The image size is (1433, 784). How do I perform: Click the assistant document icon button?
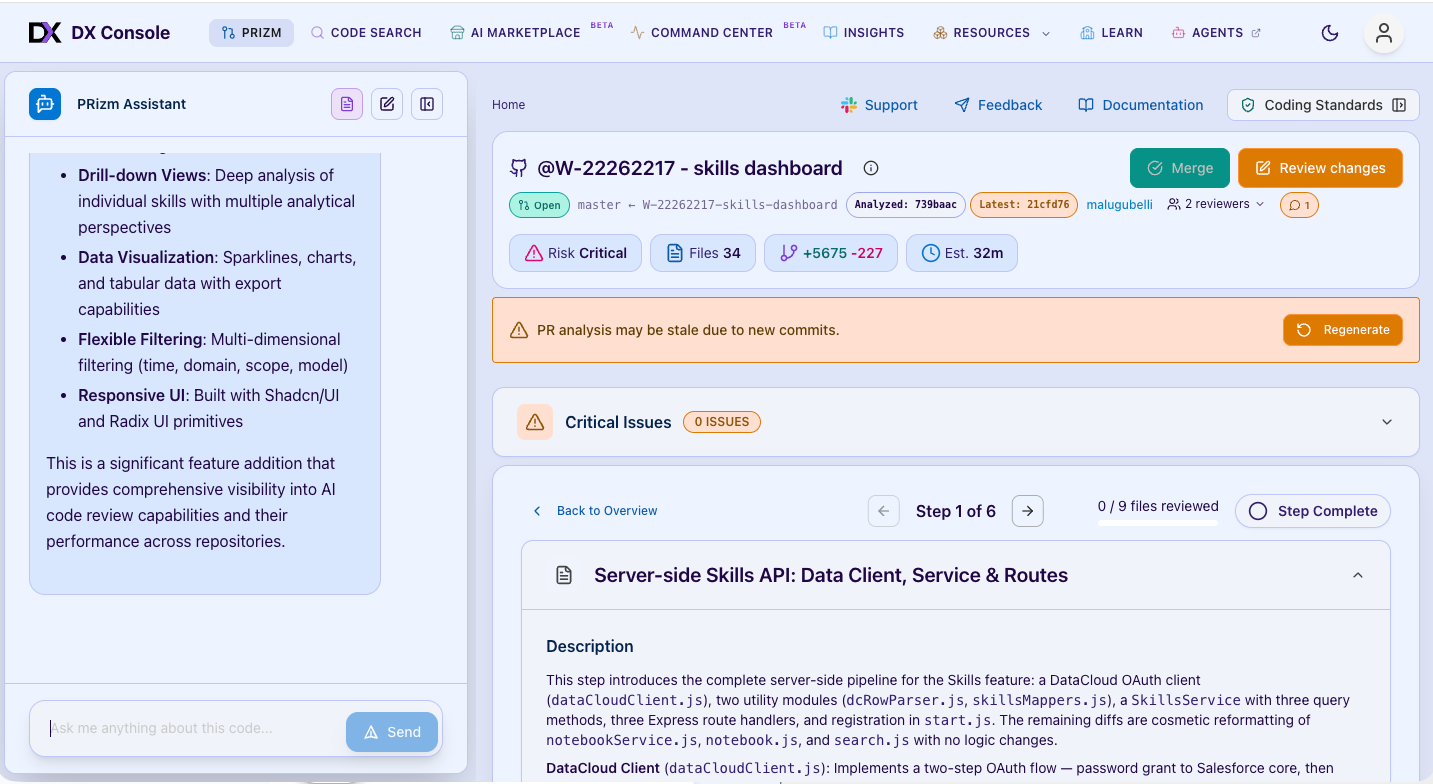click(347, 104)
